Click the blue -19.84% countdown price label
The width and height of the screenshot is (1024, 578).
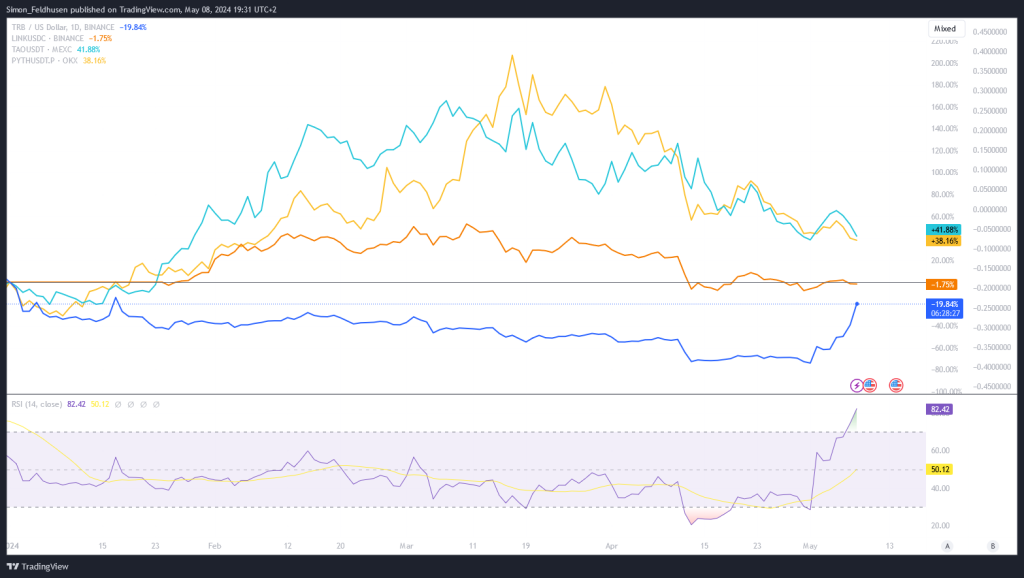[944, 308]
